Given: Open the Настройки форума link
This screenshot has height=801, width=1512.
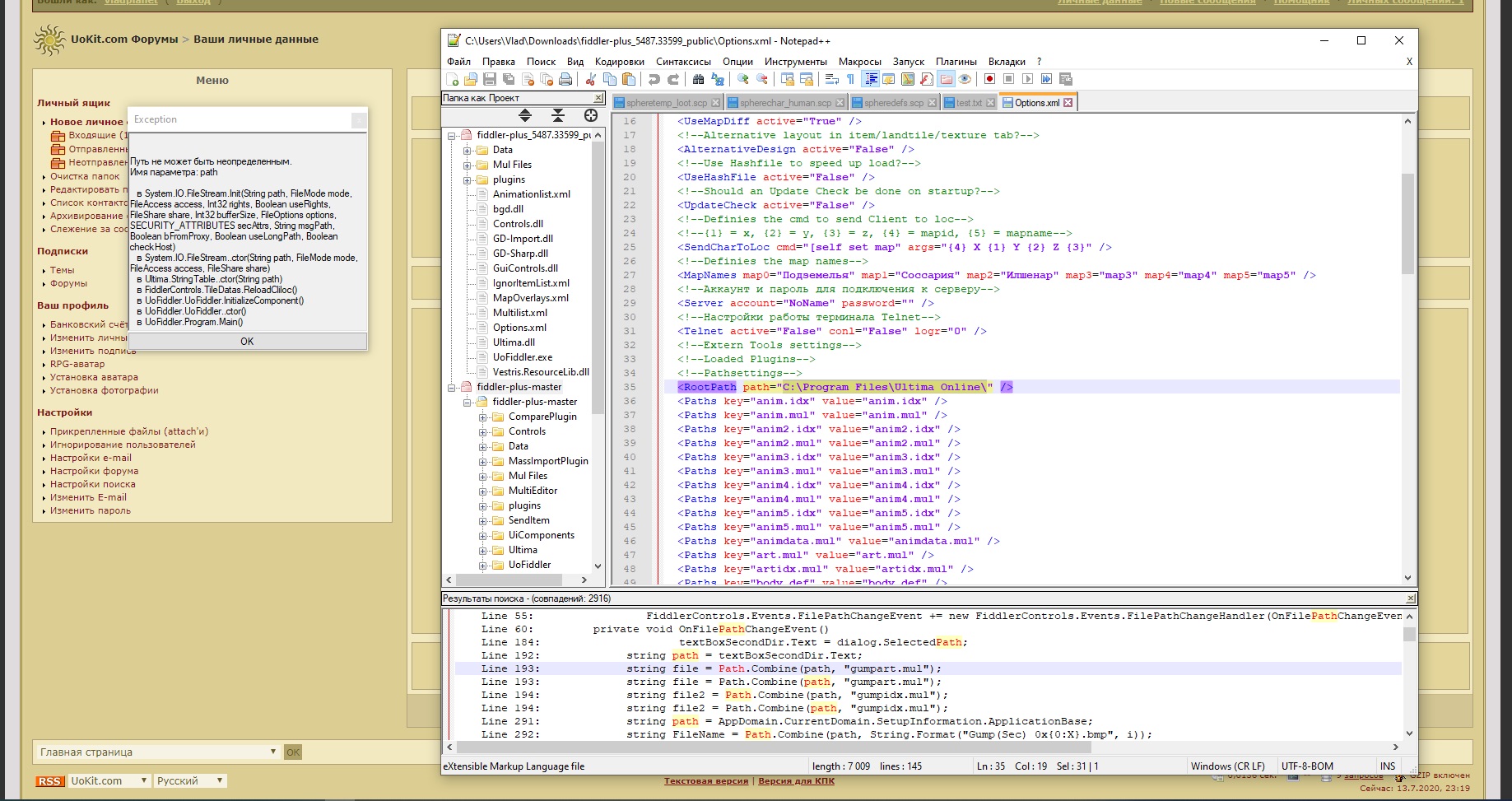Looking at the screenshot, I should 94,471.
